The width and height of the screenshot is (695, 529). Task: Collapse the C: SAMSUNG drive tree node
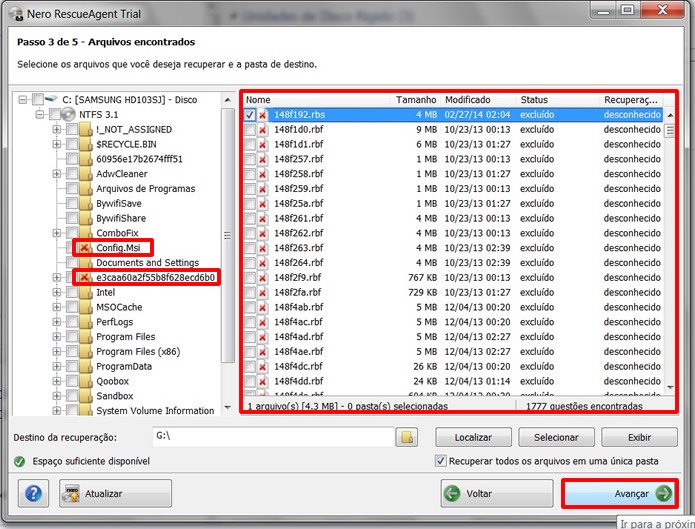coord(22,99)
